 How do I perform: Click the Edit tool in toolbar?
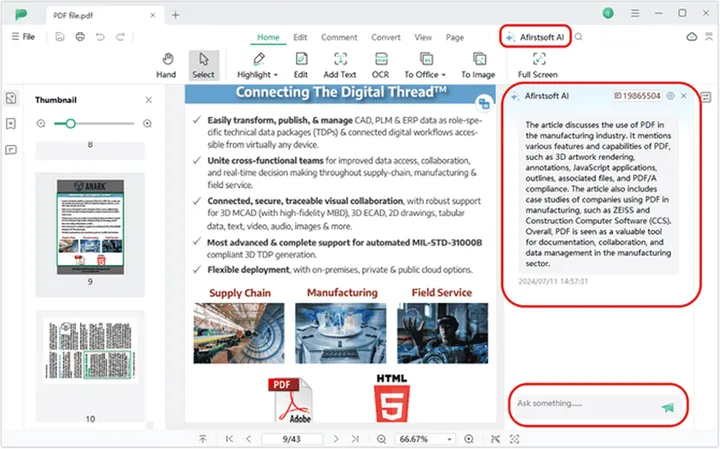click(300, 65)
